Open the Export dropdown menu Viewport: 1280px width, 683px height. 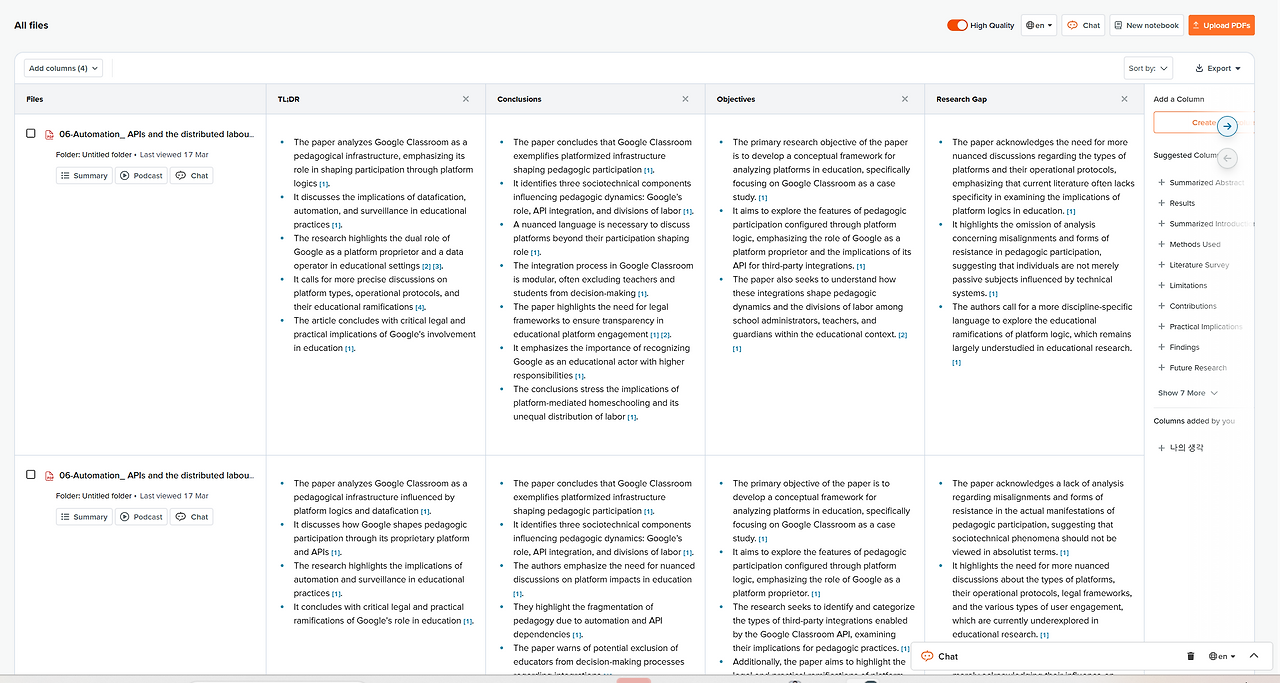tap(1218, 68)
